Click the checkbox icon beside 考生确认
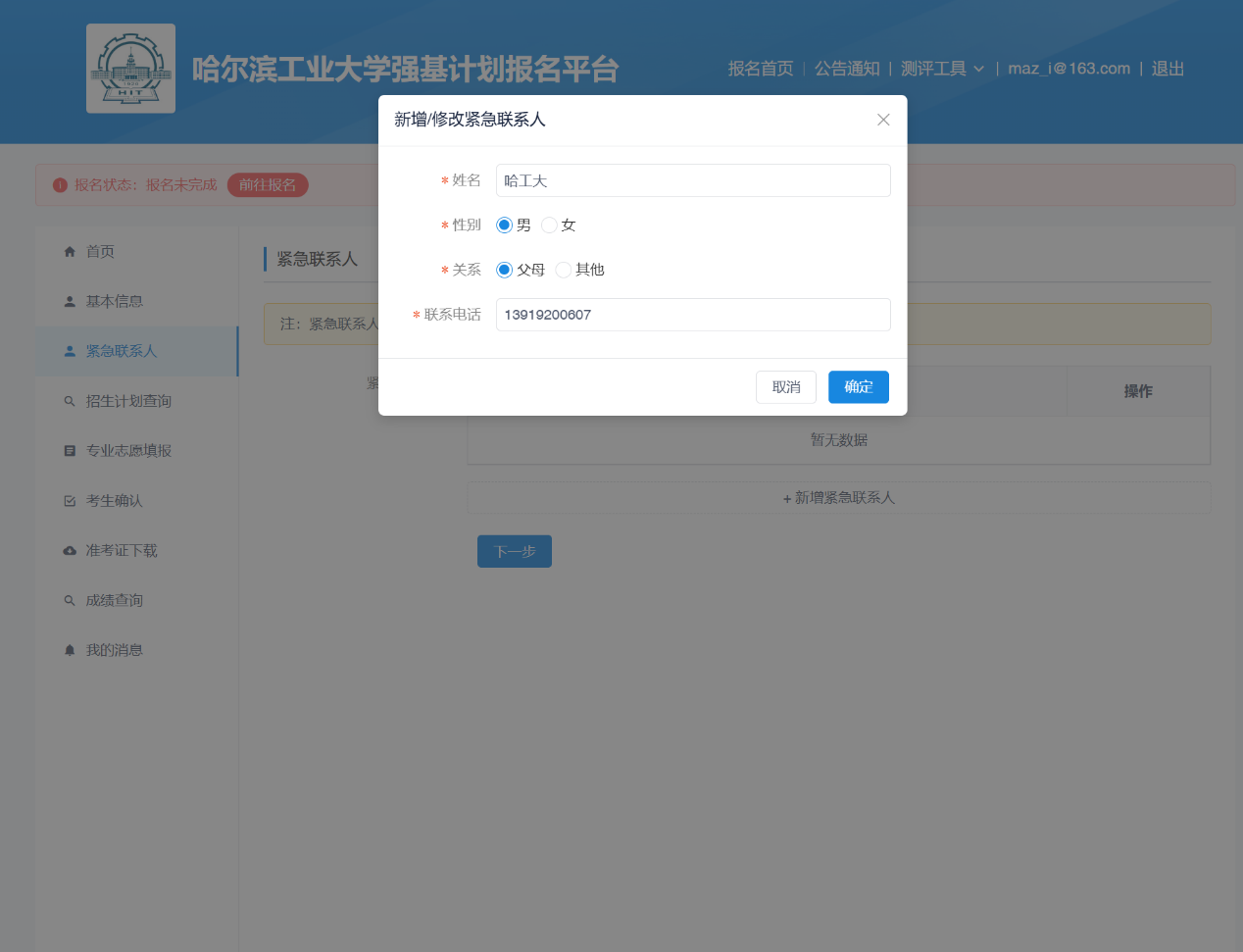 [70, 501]
